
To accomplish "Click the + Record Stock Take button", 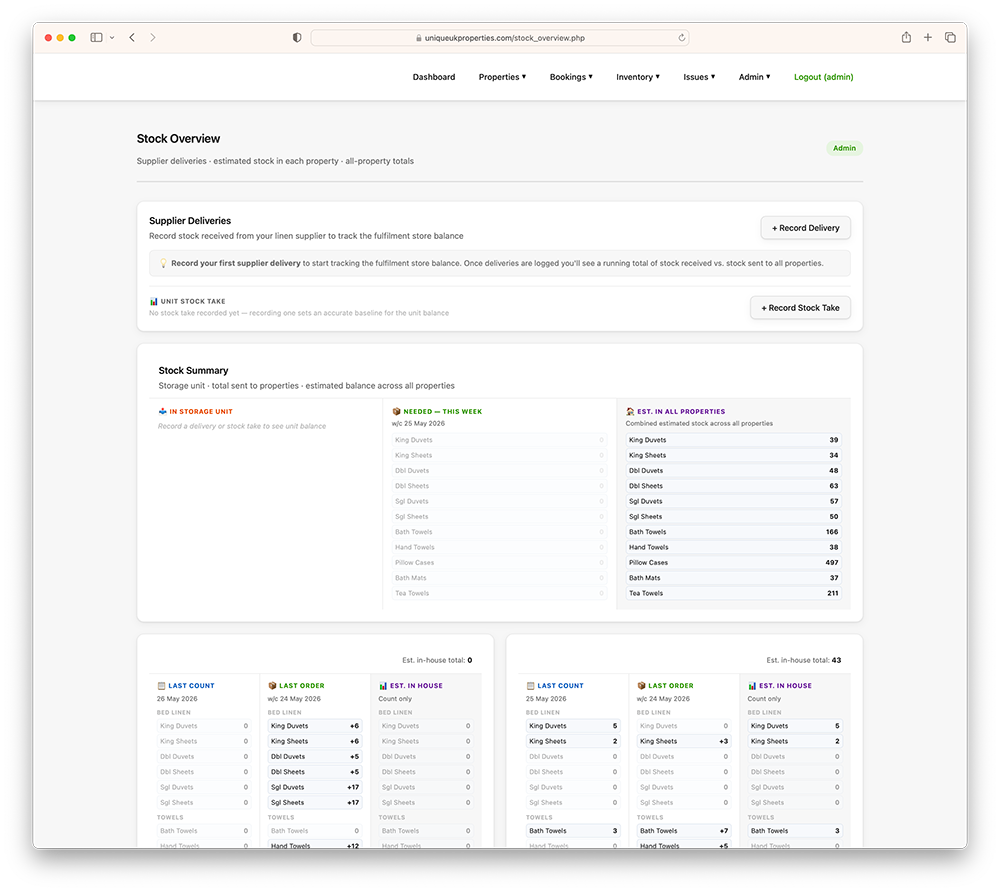I will click(x=800, y=307).
